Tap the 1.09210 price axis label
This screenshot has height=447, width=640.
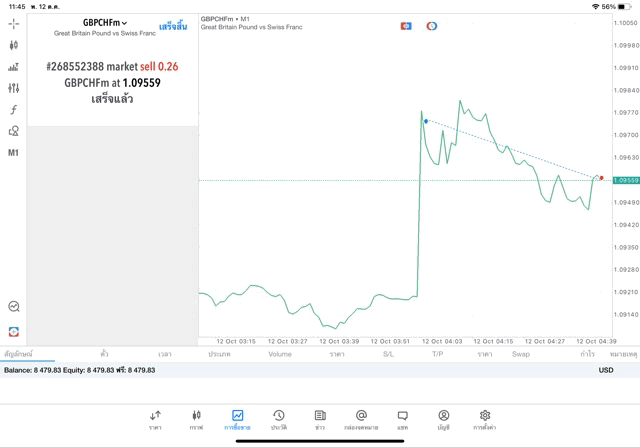(626, 292)
